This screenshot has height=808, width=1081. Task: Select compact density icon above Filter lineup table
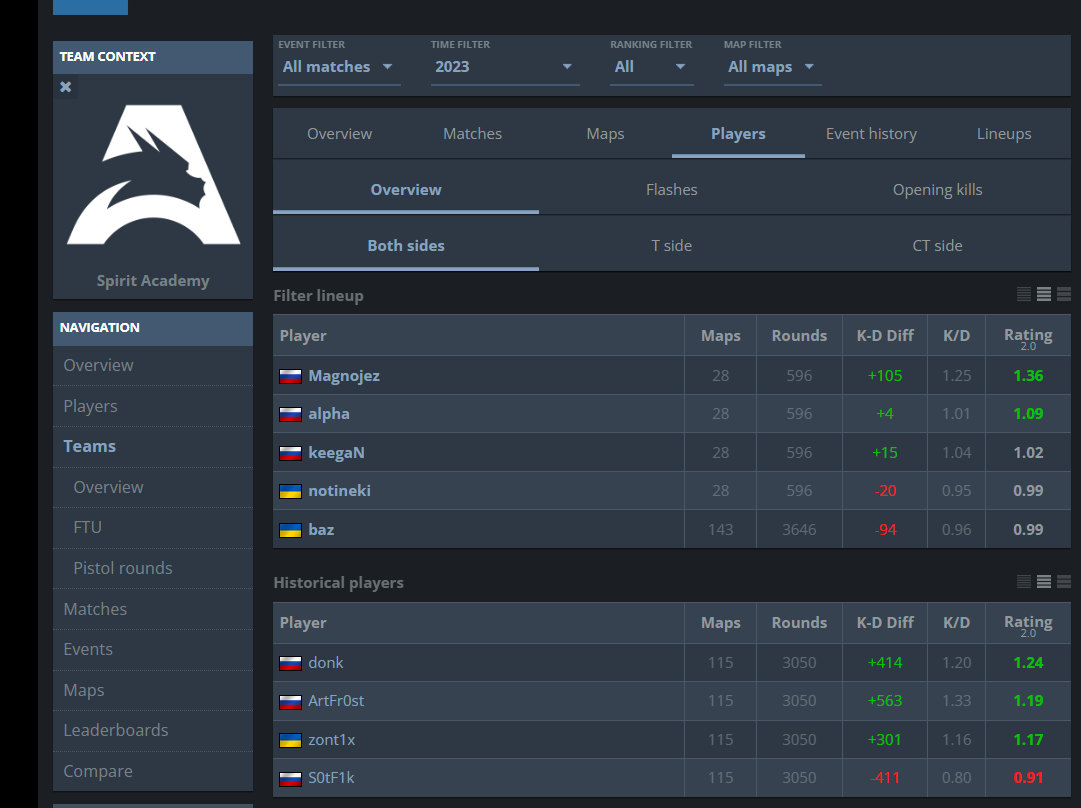click(1024, 294)
